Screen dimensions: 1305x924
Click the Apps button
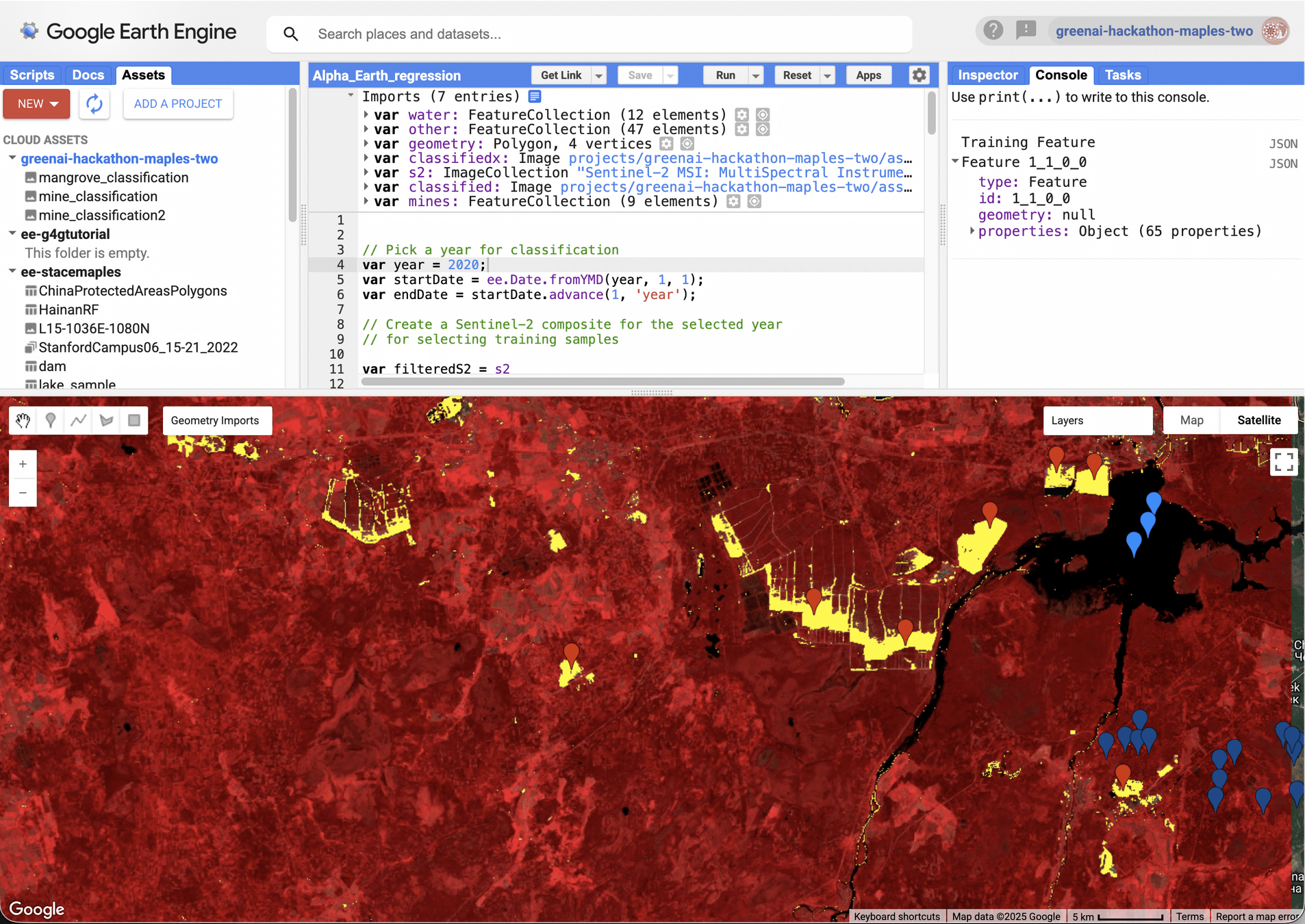point(868,75)
